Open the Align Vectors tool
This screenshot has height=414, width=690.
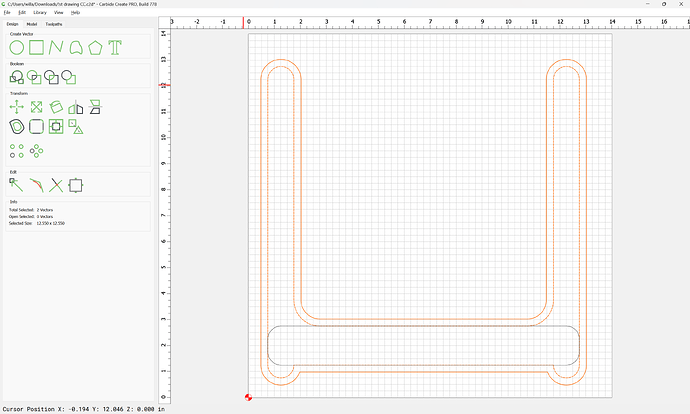[56, 127]
